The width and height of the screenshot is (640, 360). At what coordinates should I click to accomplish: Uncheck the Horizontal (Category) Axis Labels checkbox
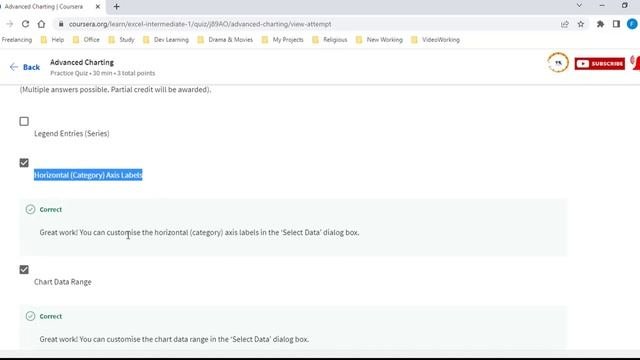click(x=24, y=163)
